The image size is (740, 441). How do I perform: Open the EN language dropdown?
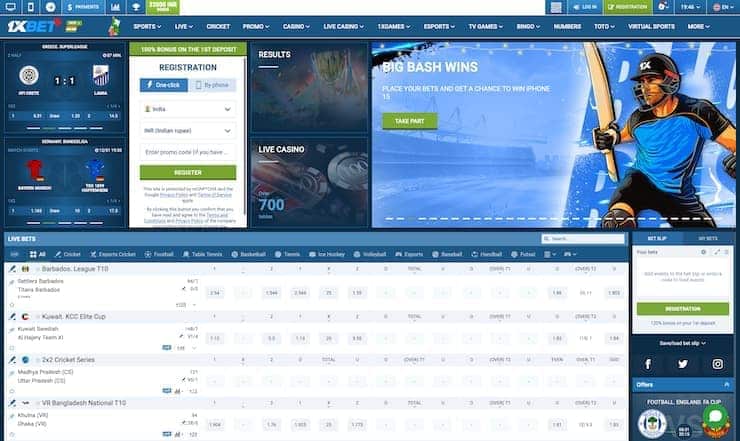point(722,7)
